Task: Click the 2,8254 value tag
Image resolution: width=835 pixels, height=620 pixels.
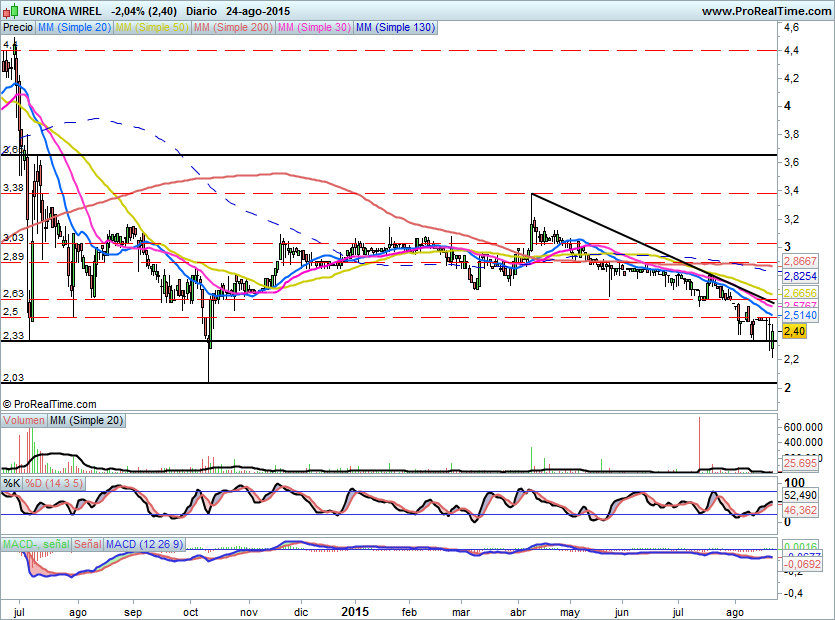Action: 799,275
